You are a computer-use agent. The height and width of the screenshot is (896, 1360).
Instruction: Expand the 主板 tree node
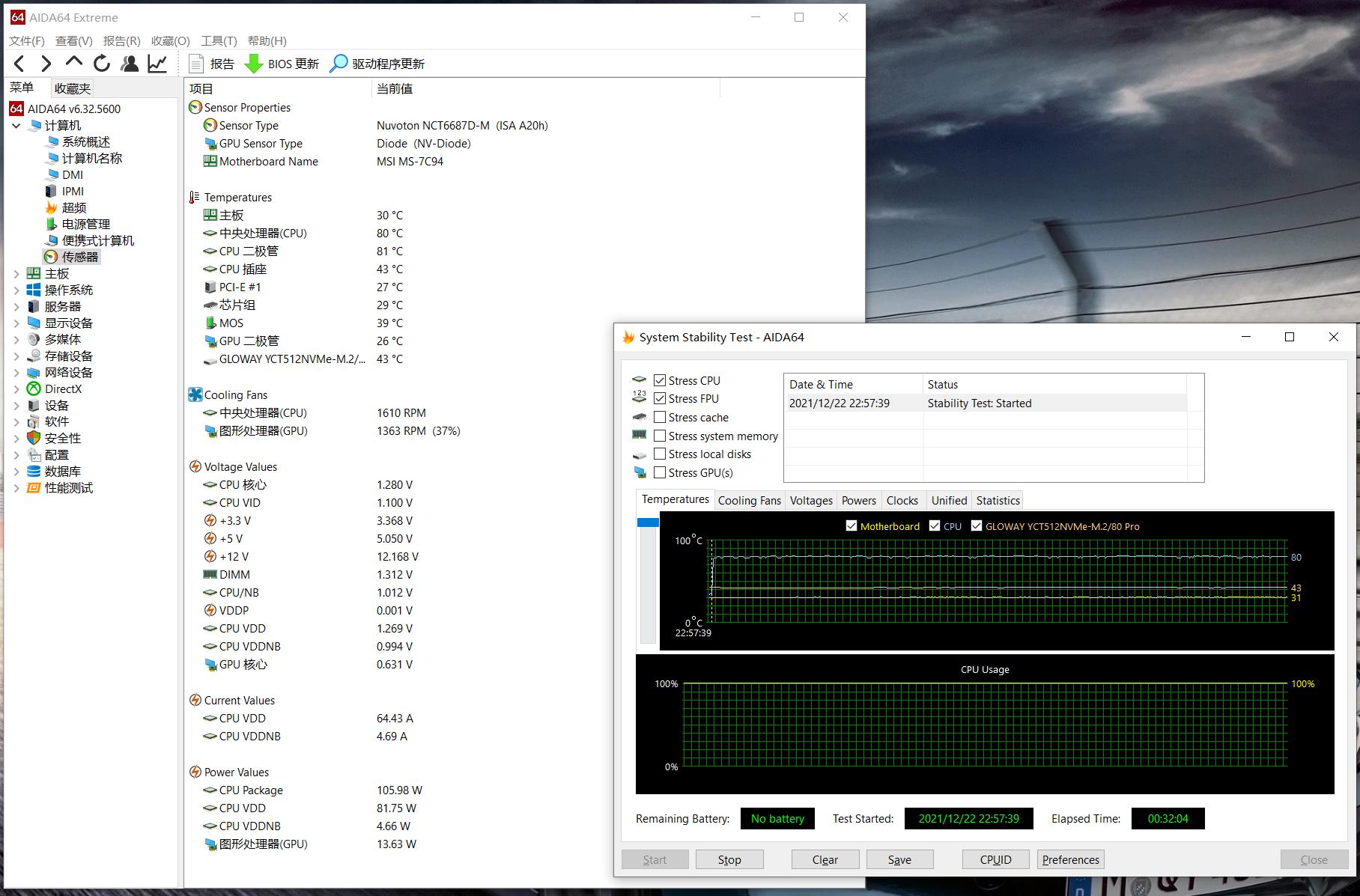[x=16, y=274]
